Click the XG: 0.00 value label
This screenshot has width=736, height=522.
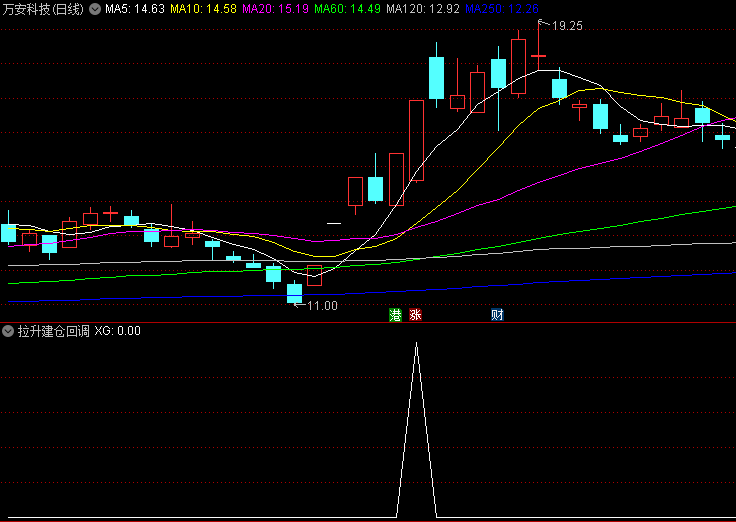(118, 330)
